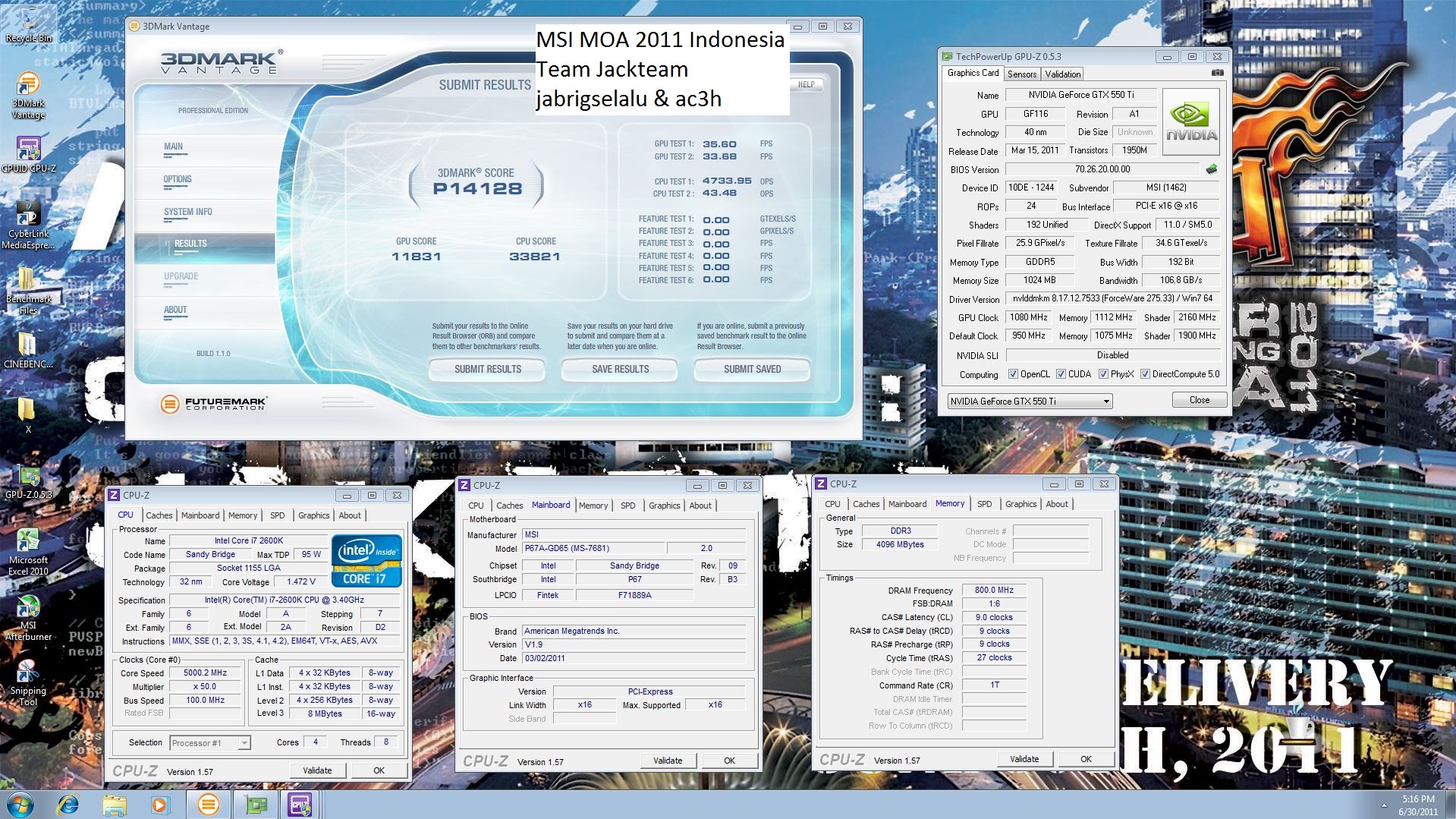
Task: Toggle the OpenCL checkbox in GPU-Z
Action: pyautogui.click(x=1013, y=374)
